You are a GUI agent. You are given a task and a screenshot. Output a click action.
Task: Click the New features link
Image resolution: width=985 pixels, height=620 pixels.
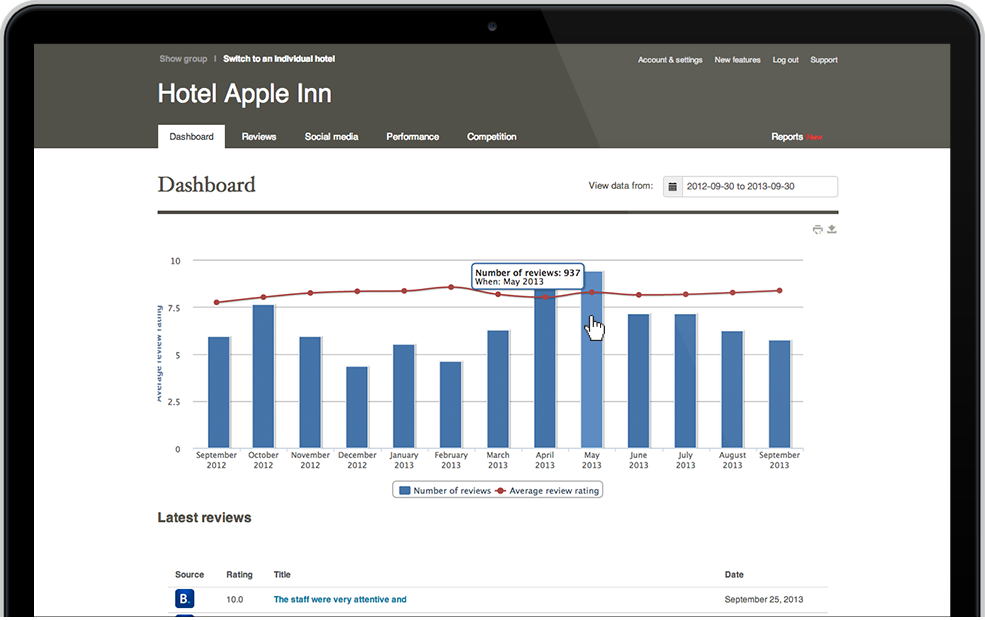pos(737,60)
